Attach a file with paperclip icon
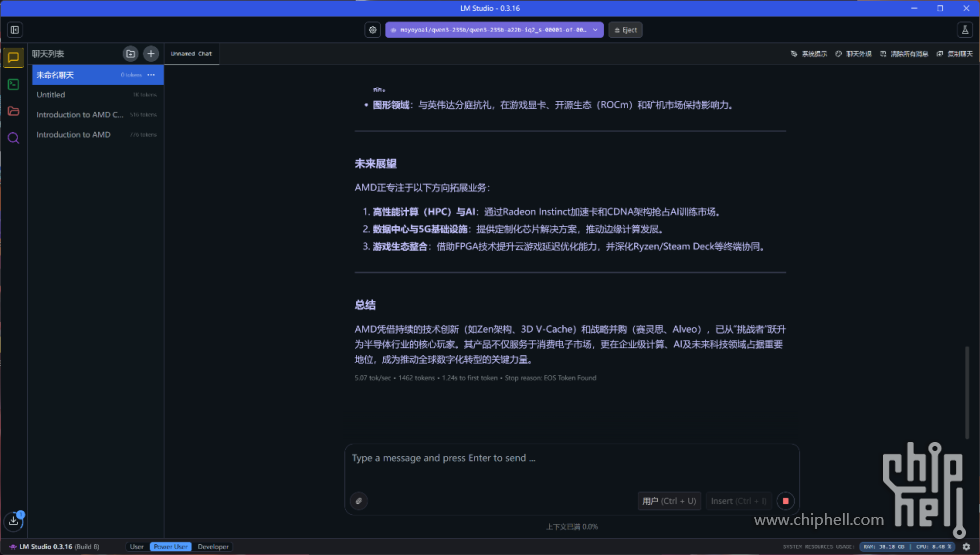 click(x=359, y=501)
